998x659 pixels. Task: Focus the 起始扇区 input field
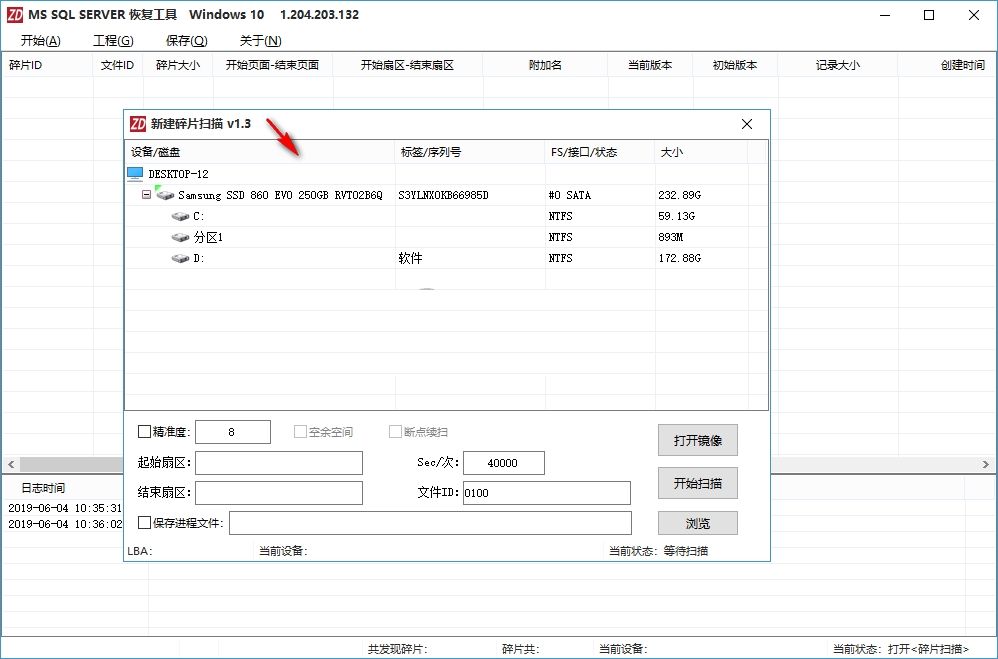tap(279, 463)
